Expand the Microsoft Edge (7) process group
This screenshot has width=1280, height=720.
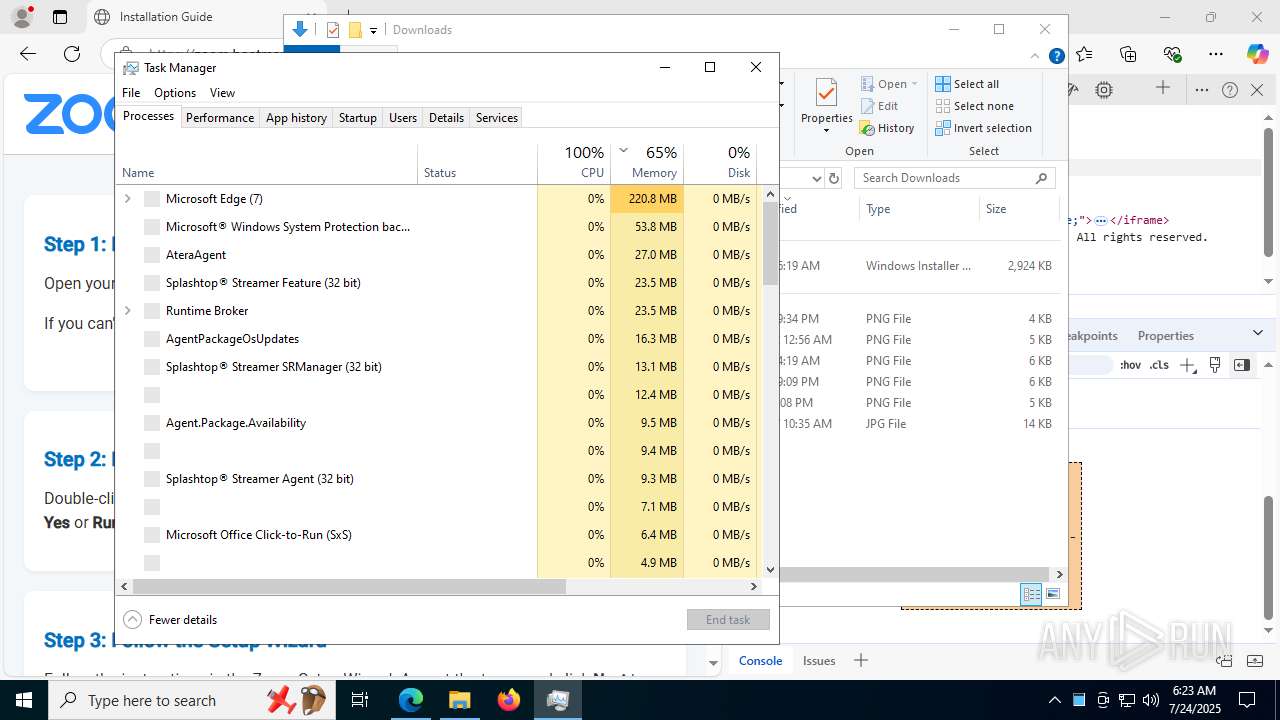pyautogui.click(x=127, y=199)
